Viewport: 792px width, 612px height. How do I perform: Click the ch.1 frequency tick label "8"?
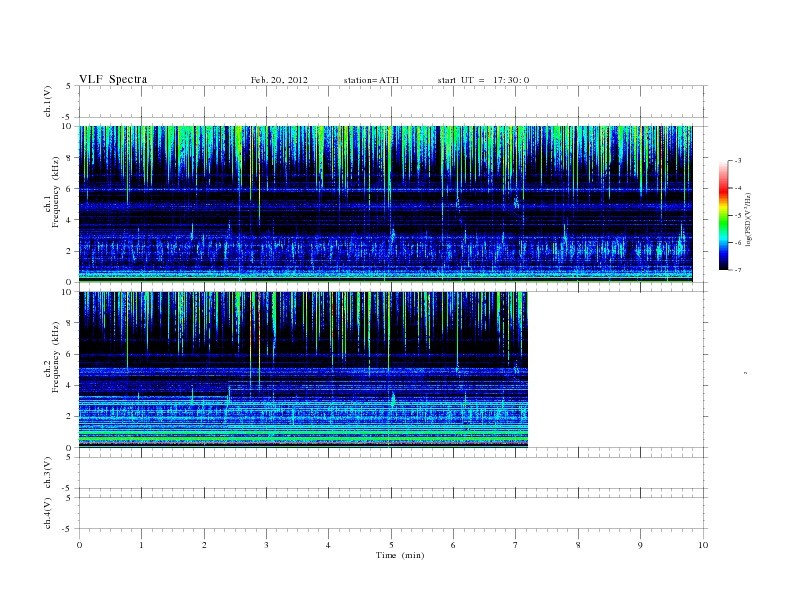[69, 158]
